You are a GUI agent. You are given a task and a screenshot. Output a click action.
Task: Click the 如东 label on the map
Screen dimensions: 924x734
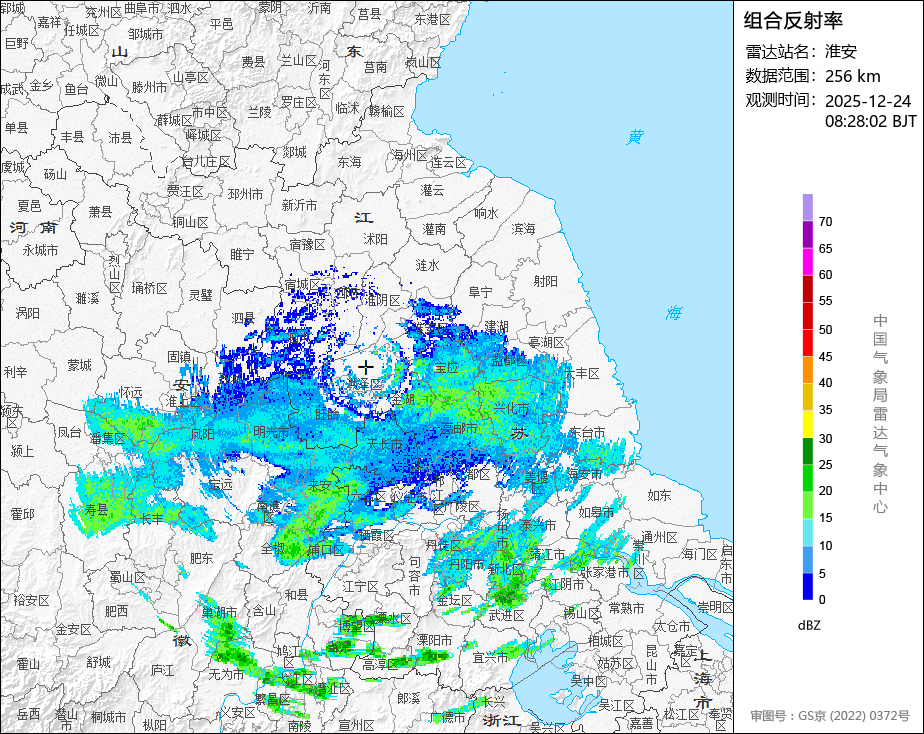(x=659, y=495)
